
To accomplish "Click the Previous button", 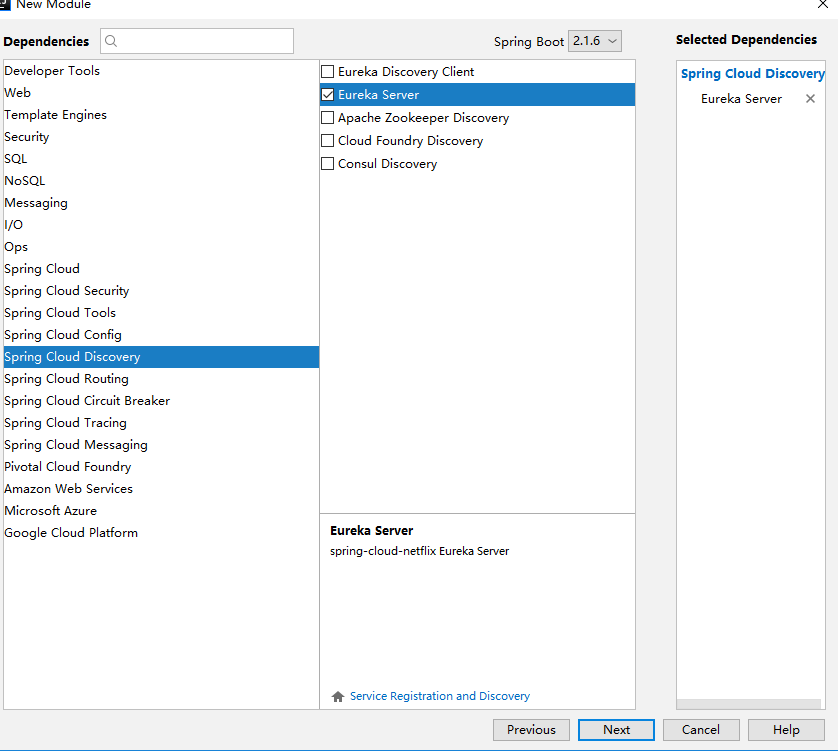I will (x=531, y=730).
